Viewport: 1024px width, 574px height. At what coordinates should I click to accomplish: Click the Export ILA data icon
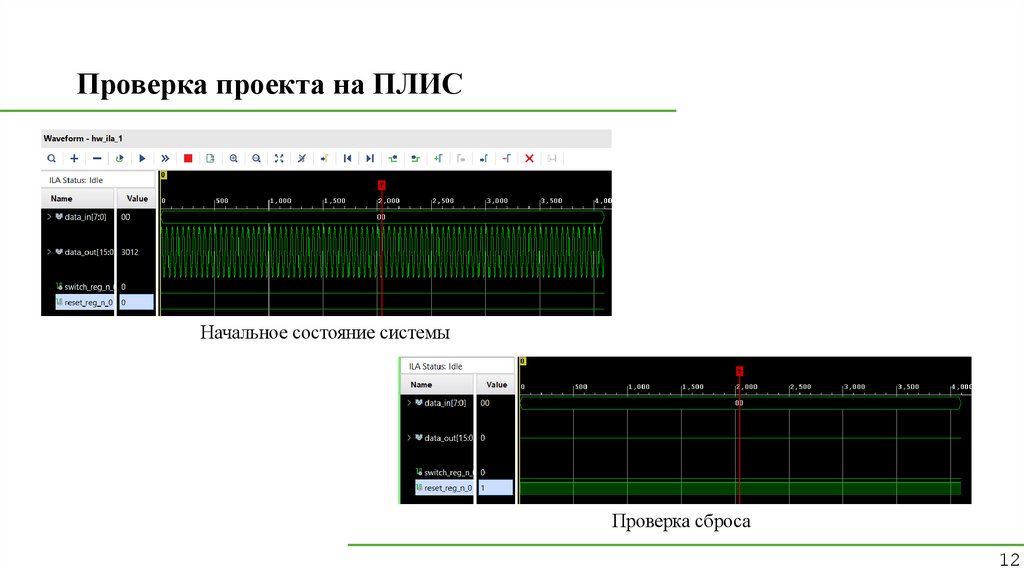(210, 158)
